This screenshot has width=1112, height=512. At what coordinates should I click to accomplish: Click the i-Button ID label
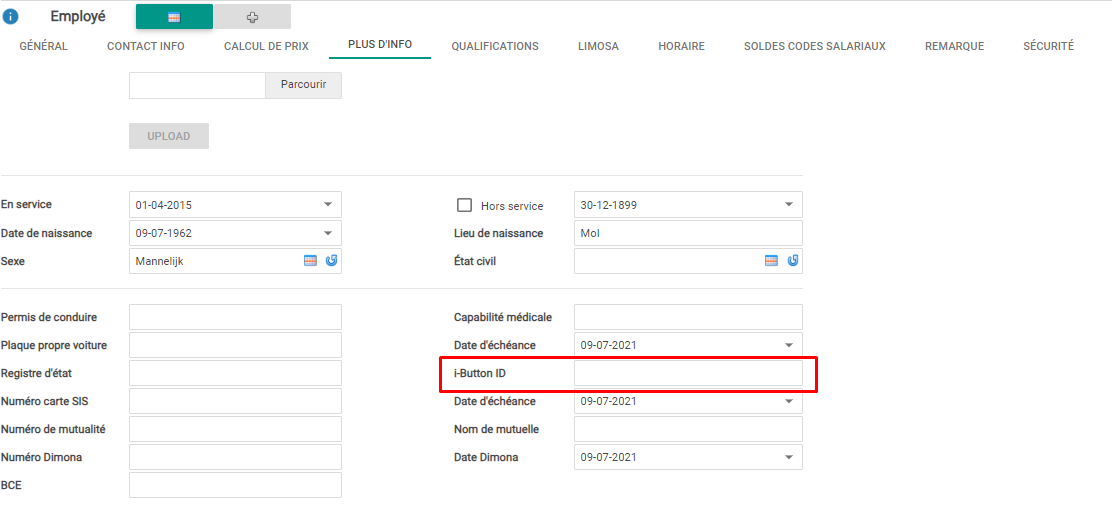click(479, 373)
